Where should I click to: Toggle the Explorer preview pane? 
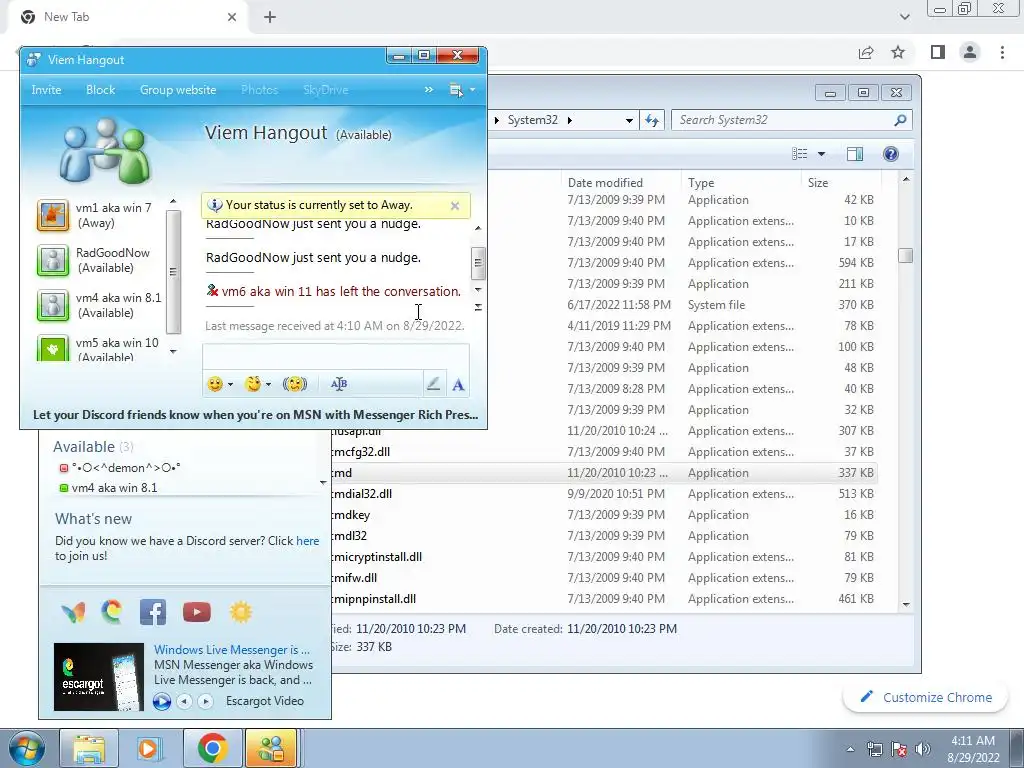(855, 154)
